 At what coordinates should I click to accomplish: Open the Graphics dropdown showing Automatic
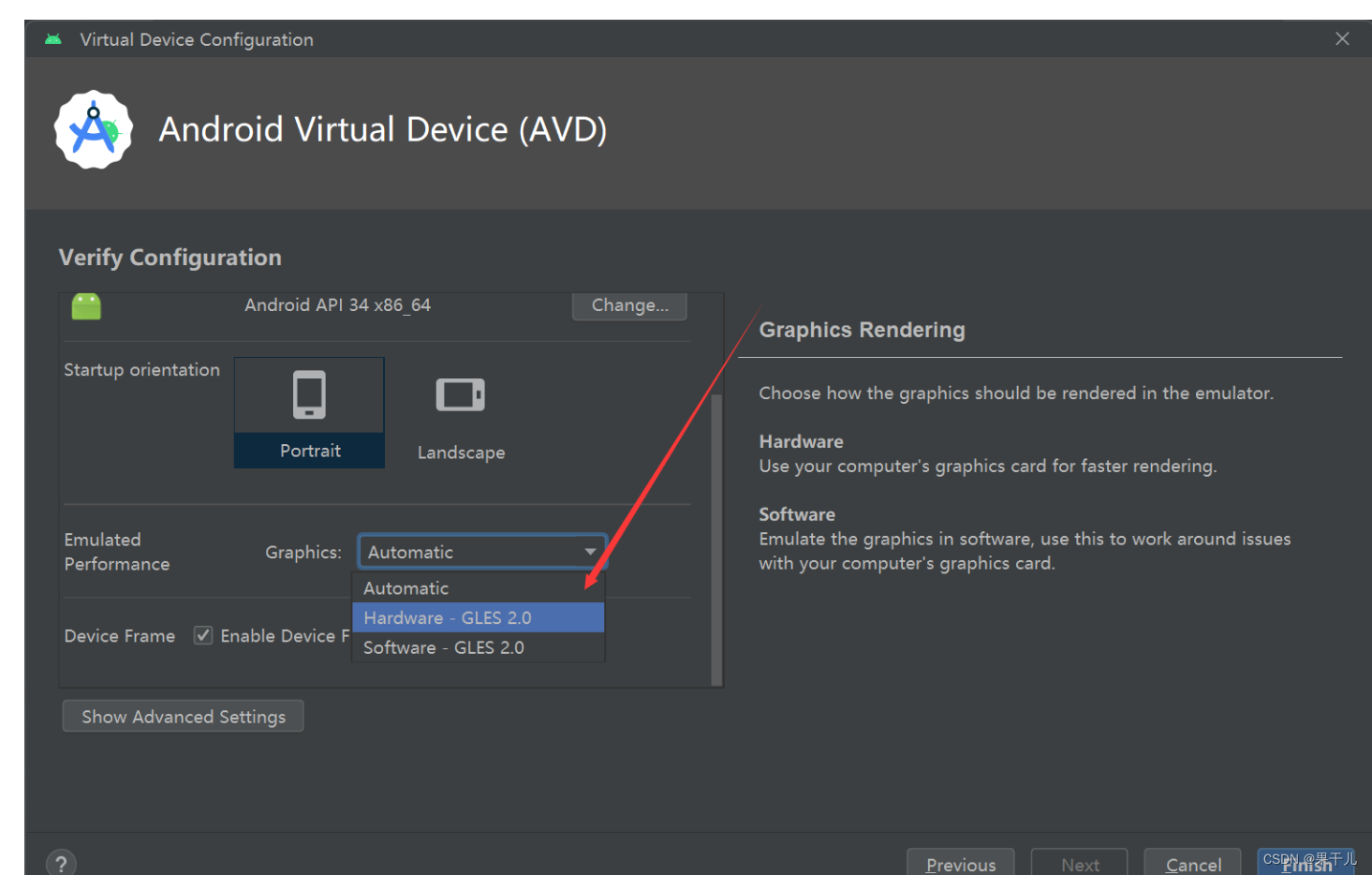482,552
